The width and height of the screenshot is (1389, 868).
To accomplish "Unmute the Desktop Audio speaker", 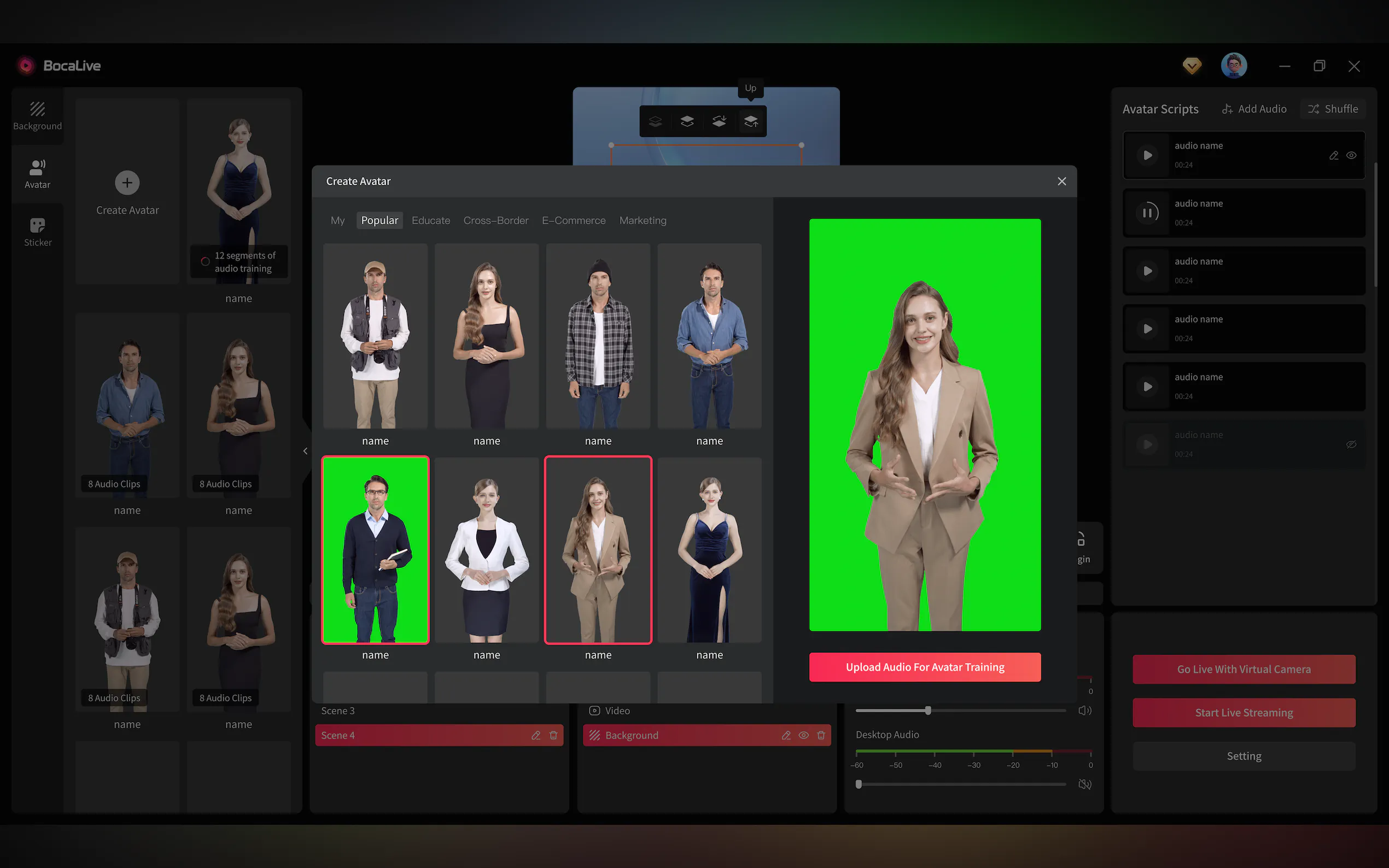I will coord(1084,784).
